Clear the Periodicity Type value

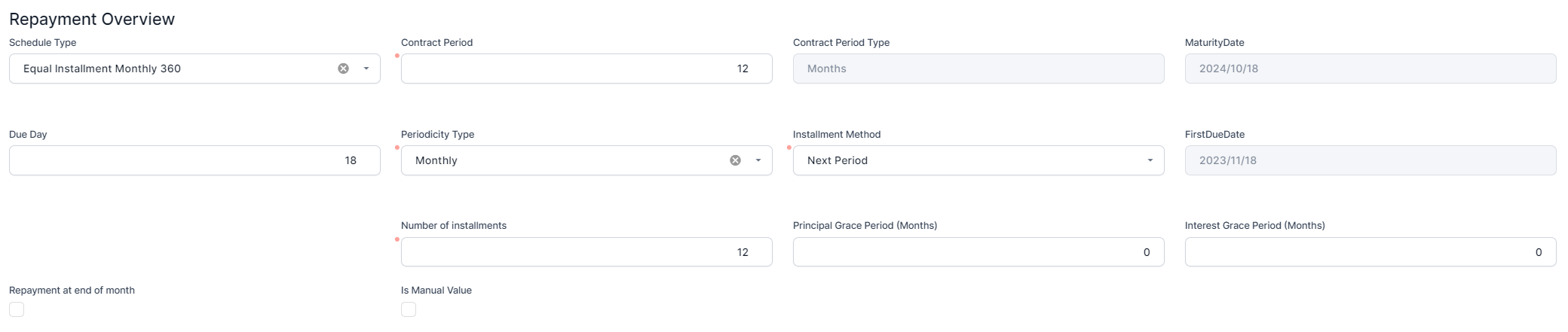click(735, 160)
